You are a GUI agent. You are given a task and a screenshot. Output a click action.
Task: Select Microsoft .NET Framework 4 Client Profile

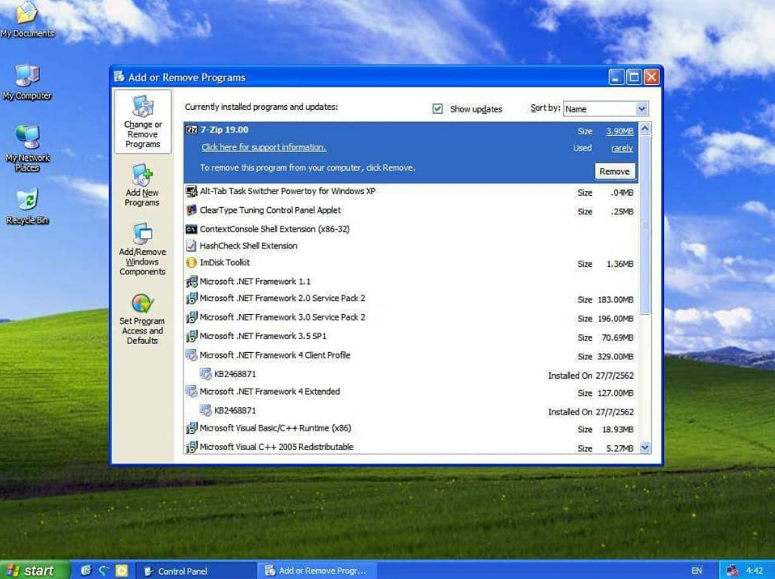pyautogui.click(x=411, y=356)
